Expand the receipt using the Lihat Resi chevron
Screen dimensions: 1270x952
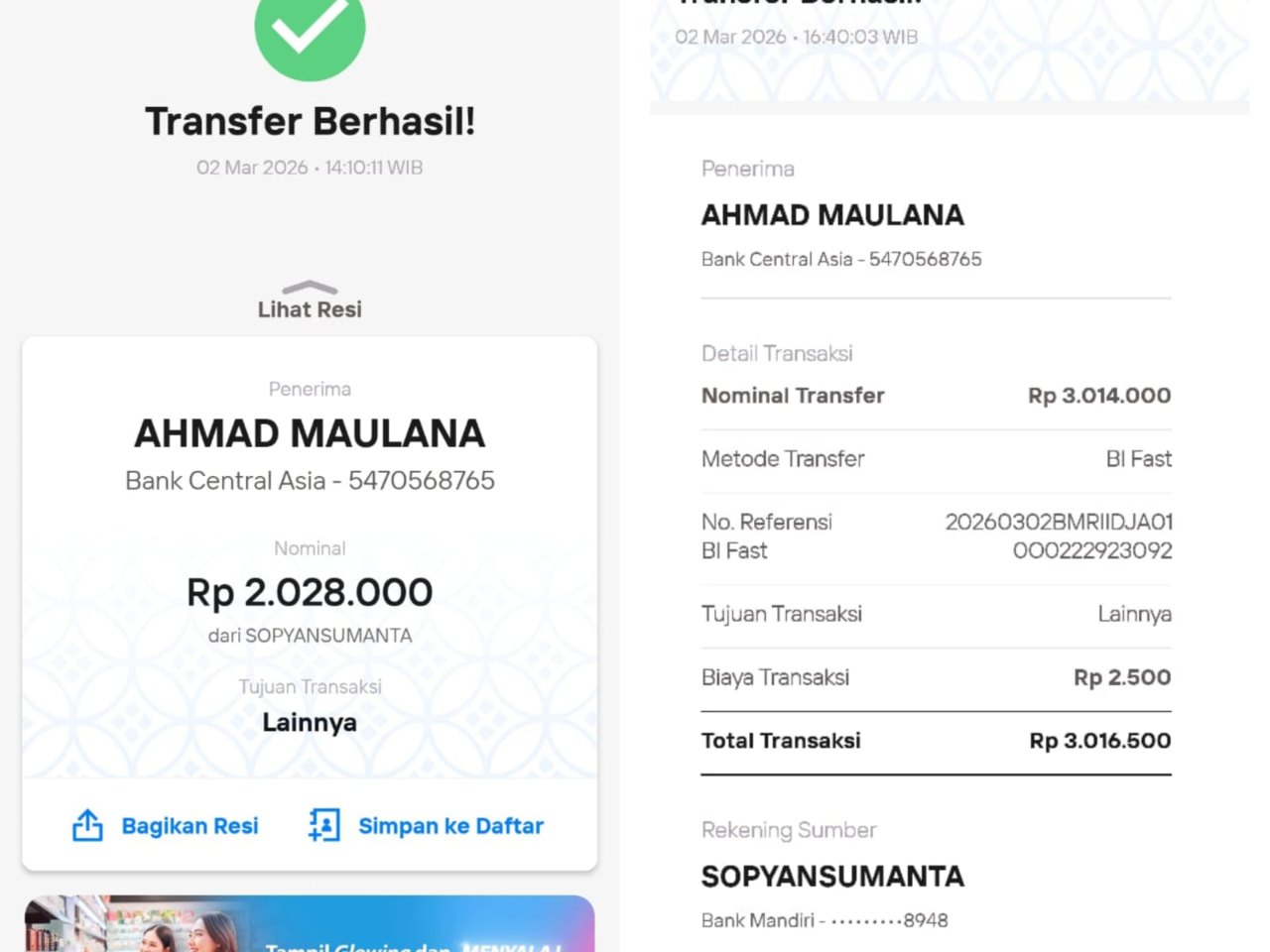[x=310, y=288]
